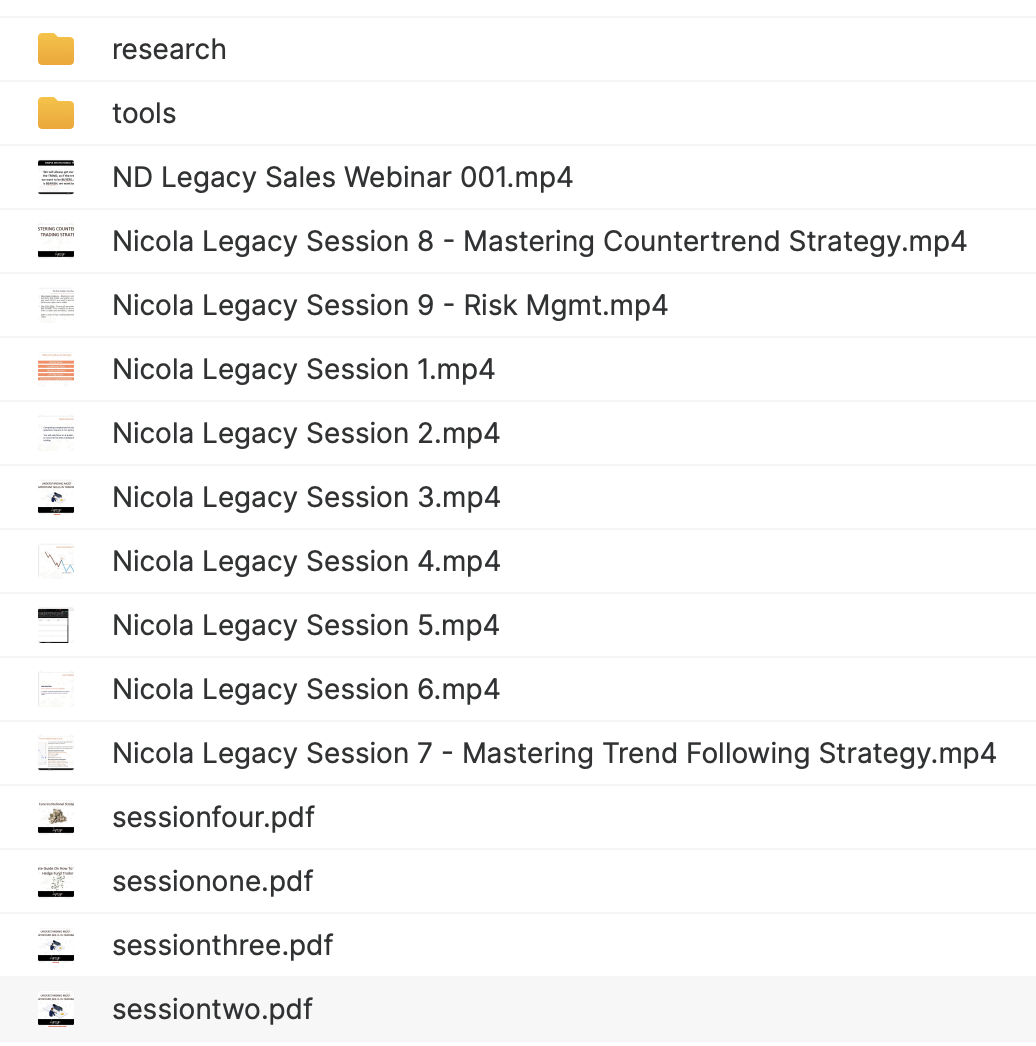Screen dimensions: 1036x1046
Task: Open ND Legacy Sales Webinar 001.mp4
Action: (342, 177)
